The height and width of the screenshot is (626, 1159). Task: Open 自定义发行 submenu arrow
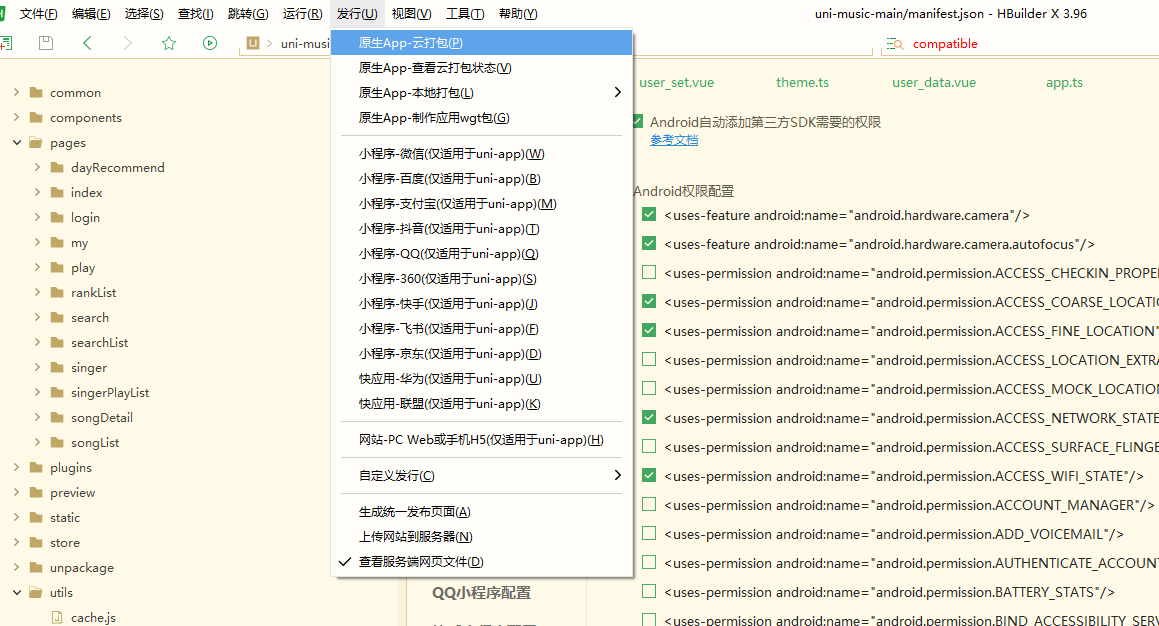tap(617, 475)
